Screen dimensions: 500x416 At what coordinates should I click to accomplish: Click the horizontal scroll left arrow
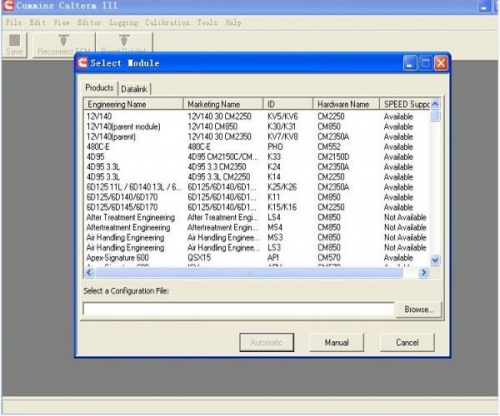(x=89, y=273)
